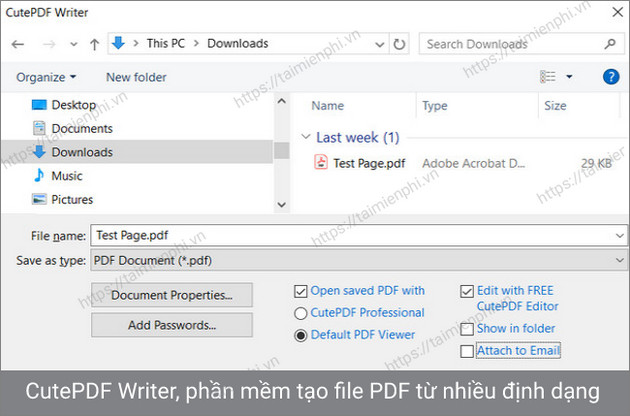The height and width of the screenshot is (416, 630).
Task: Click the Pictures folder icon
Action: pyautogui.click(x=39, y=199)
